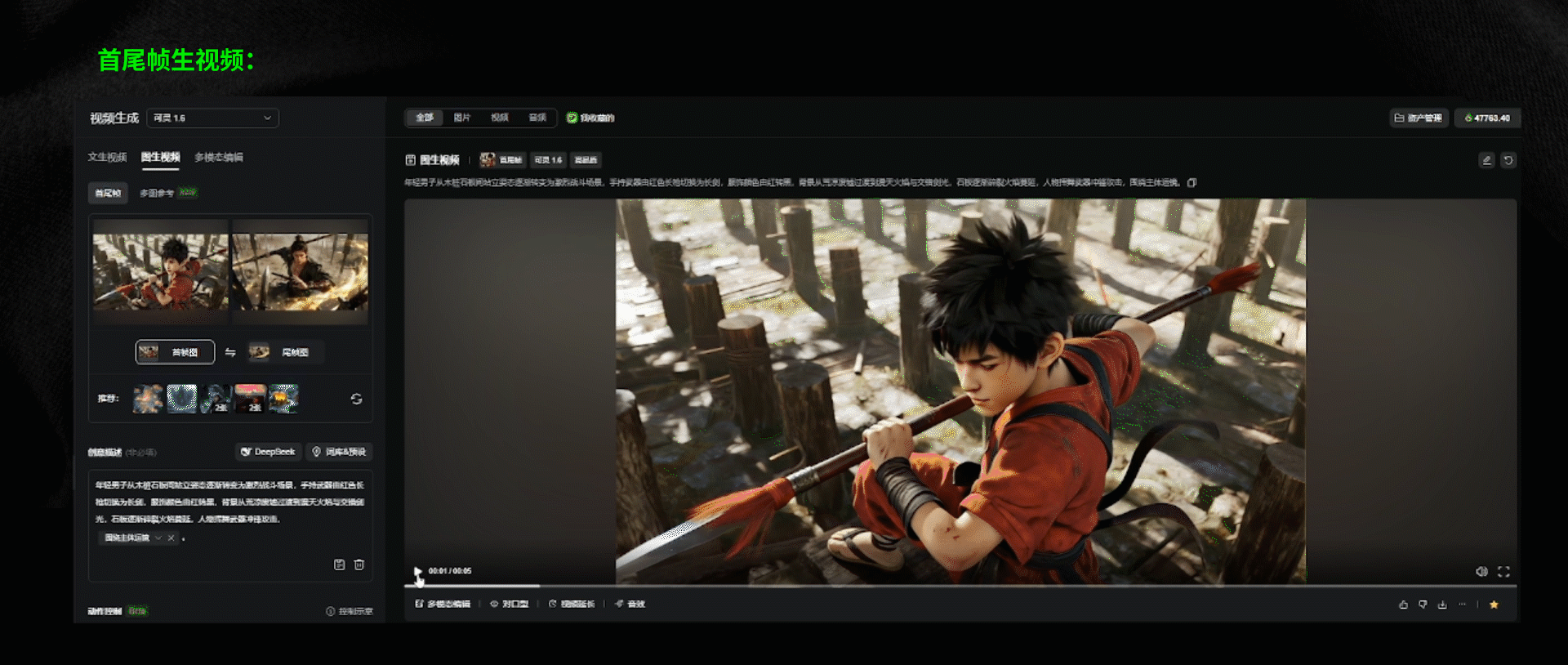The width and height of the screenshot is (1568, 665).
Task: Open 多模态编辑 below the video
Action: click(443, 604)
